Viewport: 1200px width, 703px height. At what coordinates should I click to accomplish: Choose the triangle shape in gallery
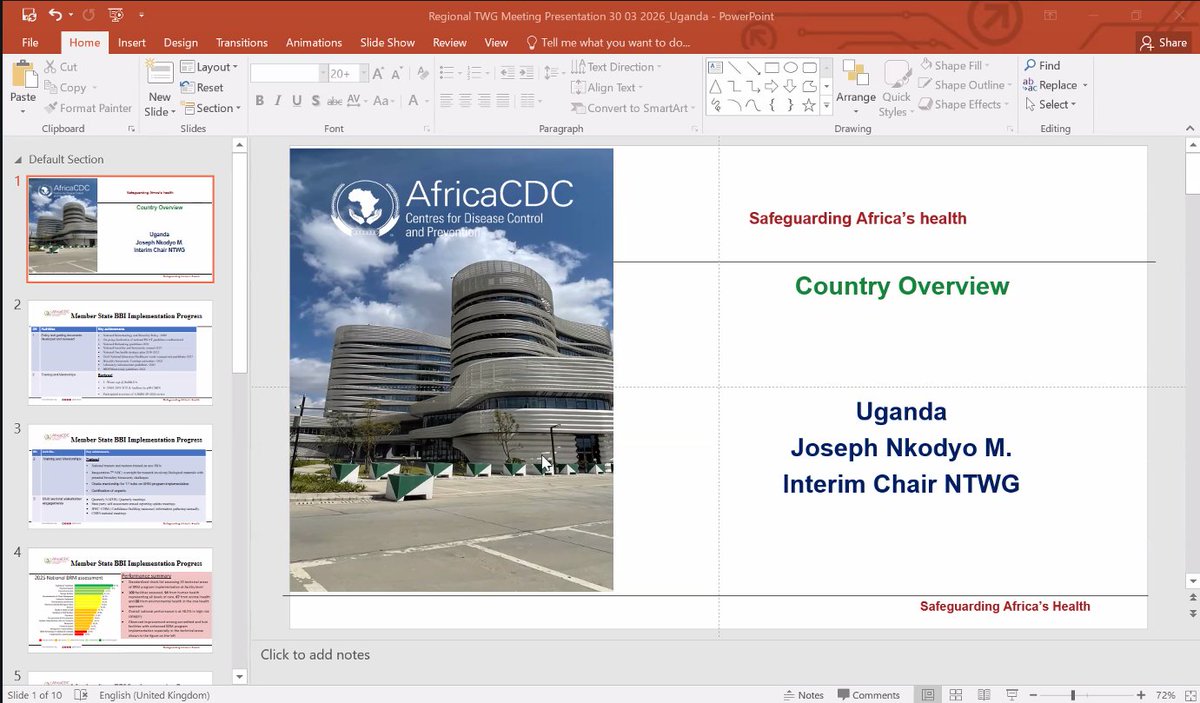(x=715, y=86)
